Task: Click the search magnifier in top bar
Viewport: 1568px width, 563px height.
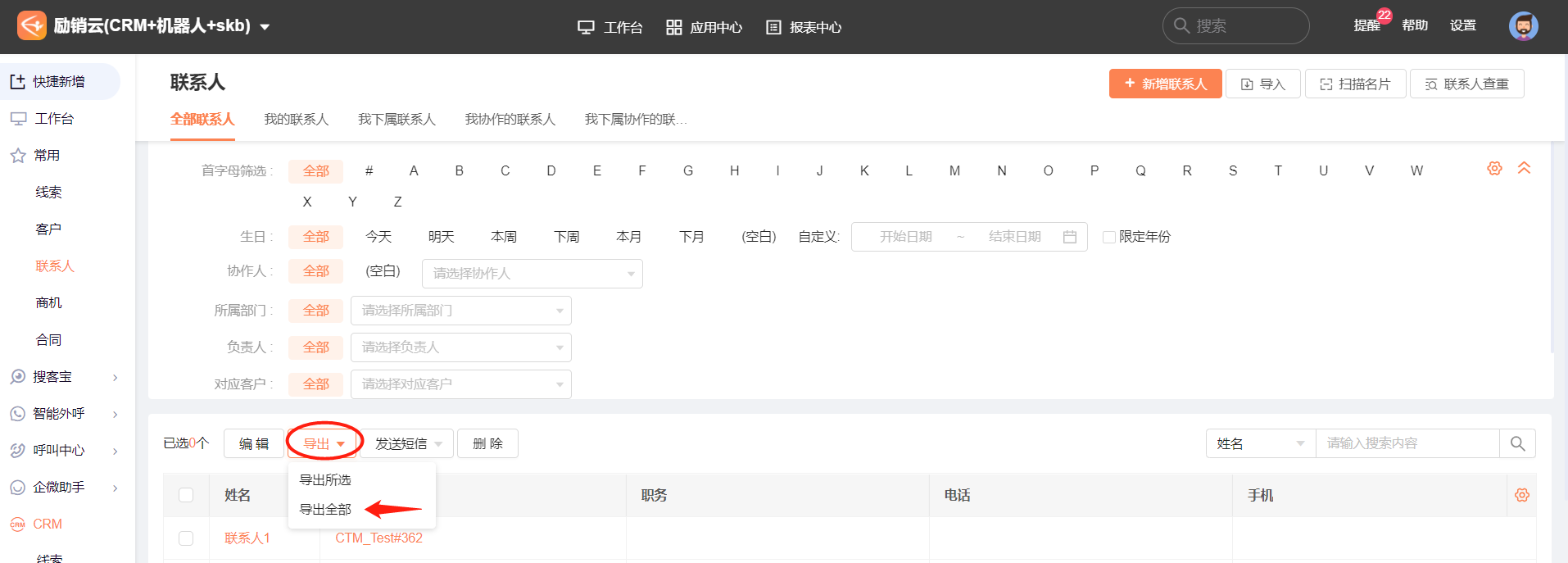Action: (x=1181, y=25)
